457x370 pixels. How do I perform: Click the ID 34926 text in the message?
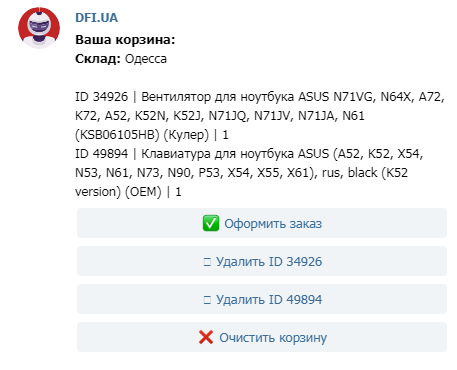[101, 97]
